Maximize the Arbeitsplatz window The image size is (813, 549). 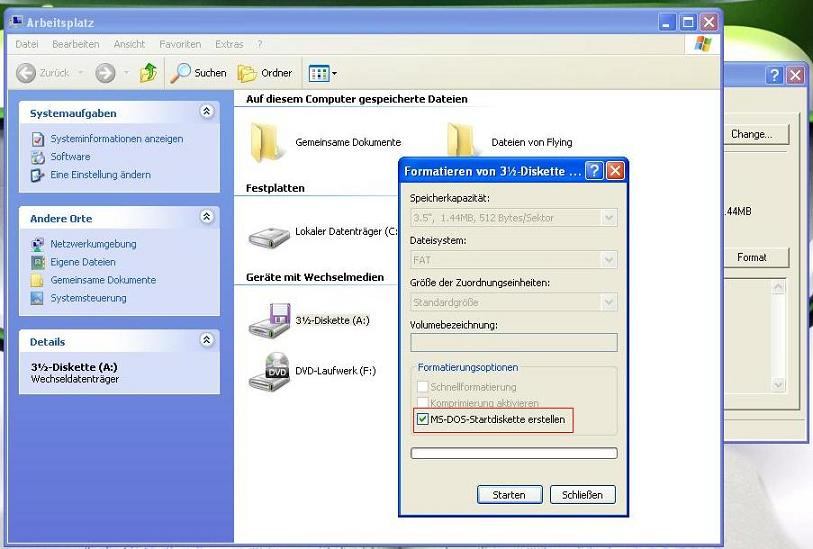pyautogui.click(x=688, y=22)
